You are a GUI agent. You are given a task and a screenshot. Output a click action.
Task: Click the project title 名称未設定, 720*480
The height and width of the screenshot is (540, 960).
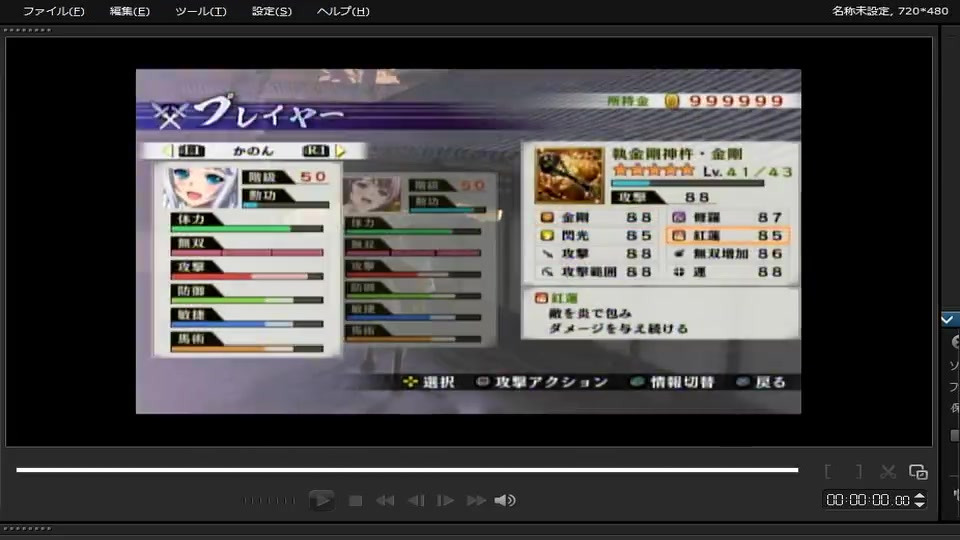pos(890,11)
